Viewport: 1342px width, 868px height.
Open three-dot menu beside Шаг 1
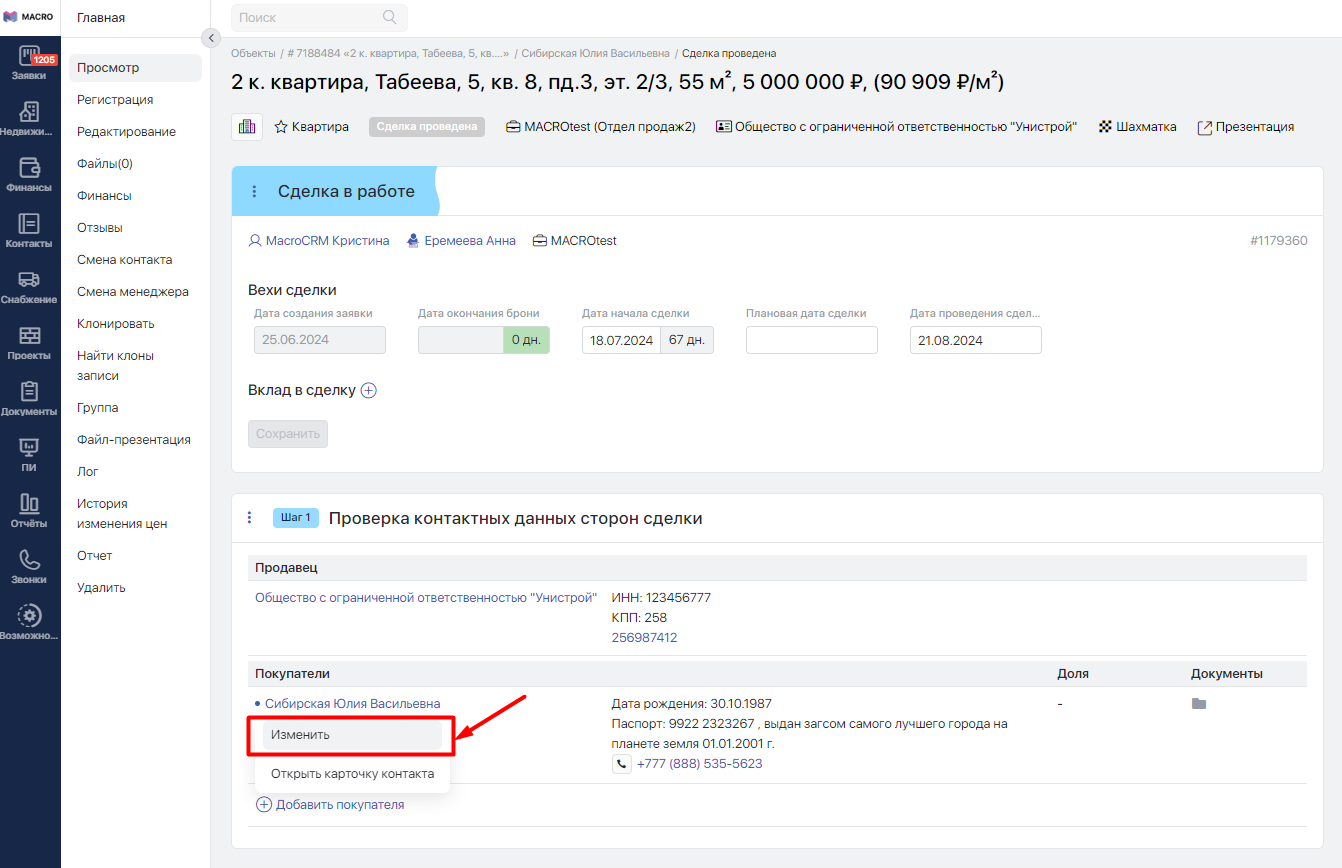coord(250,518)
